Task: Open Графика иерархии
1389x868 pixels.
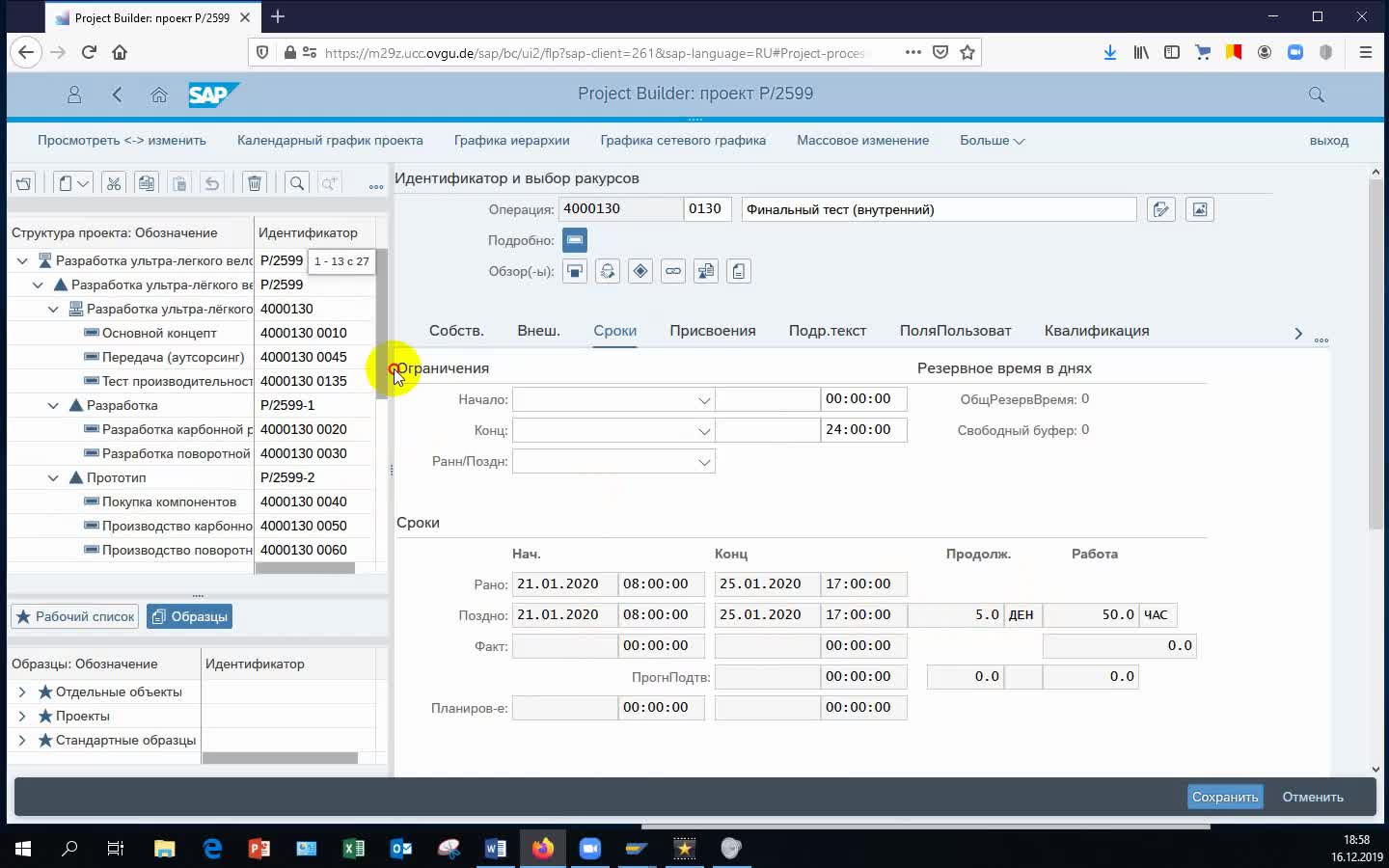Action: (511, 140)
